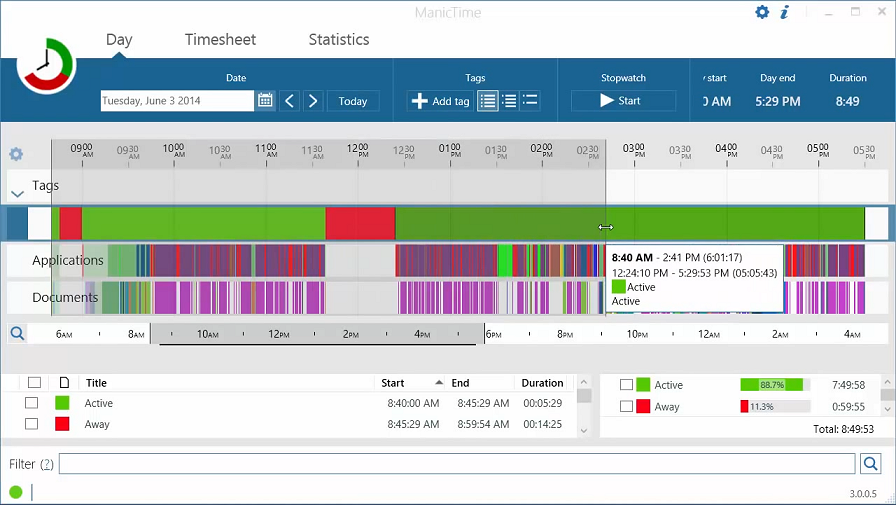Click the list scrollbar up arrow

[583, 382]
